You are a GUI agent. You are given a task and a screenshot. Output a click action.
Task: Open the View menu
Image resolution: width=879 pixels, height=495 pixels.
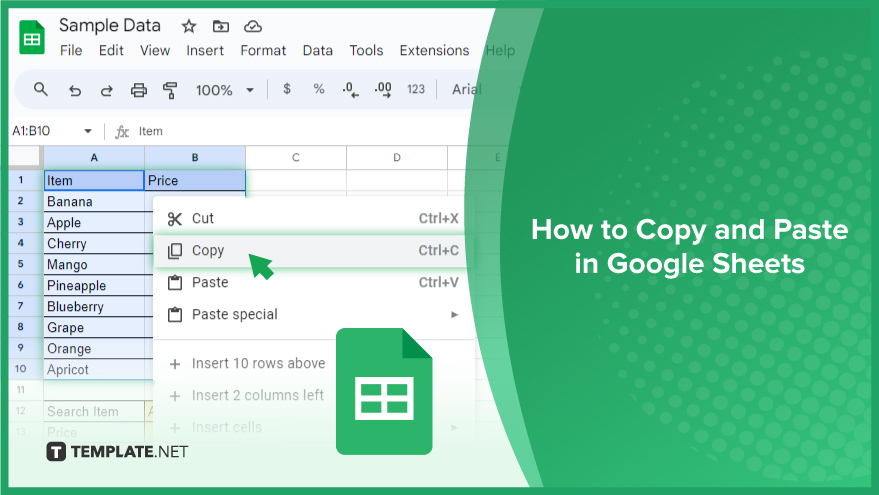pyautogui.click(x=155, y=50)
